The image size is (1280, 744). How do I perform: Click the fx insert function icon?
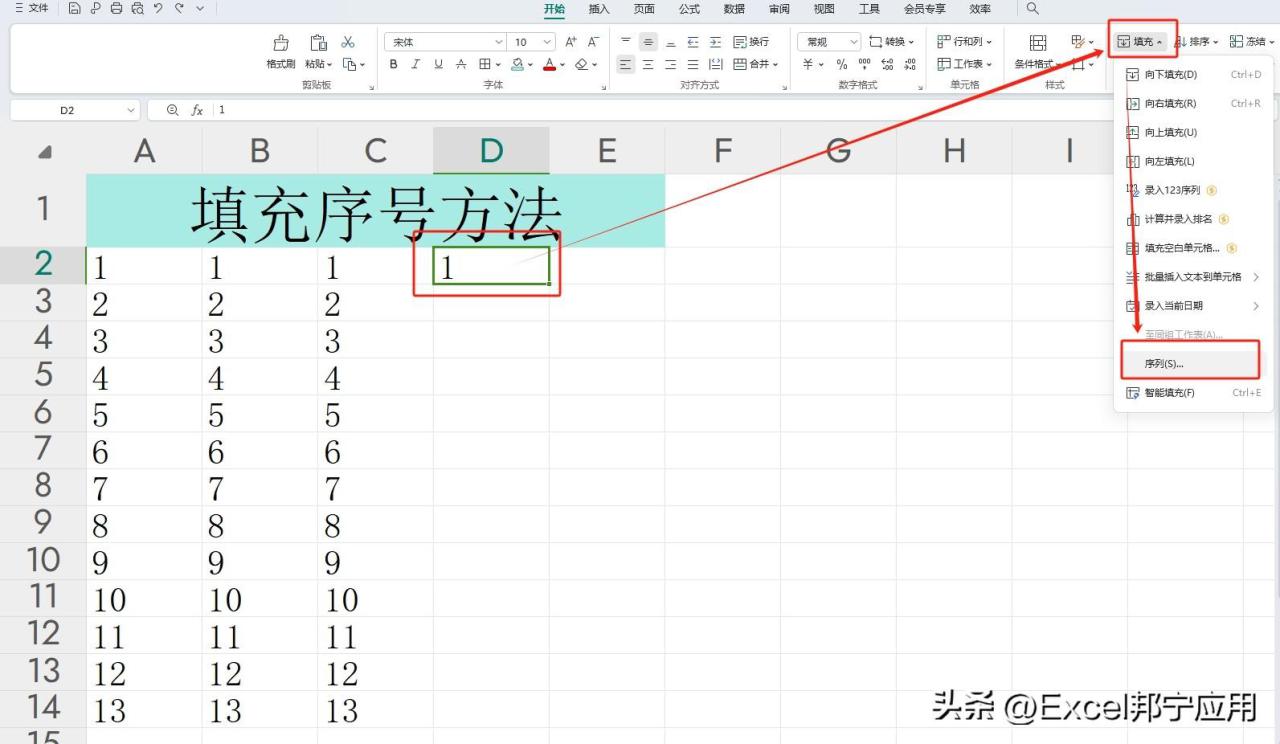pyautogui.click(x=197, y=110)
